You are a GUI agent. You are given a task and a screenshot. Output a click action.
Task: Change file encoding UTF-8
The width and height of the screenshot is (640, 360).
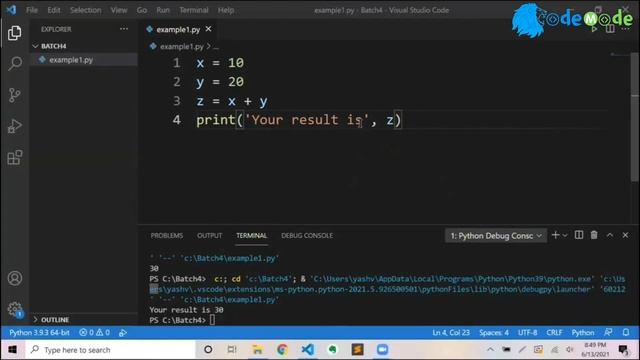pos(528,332)
